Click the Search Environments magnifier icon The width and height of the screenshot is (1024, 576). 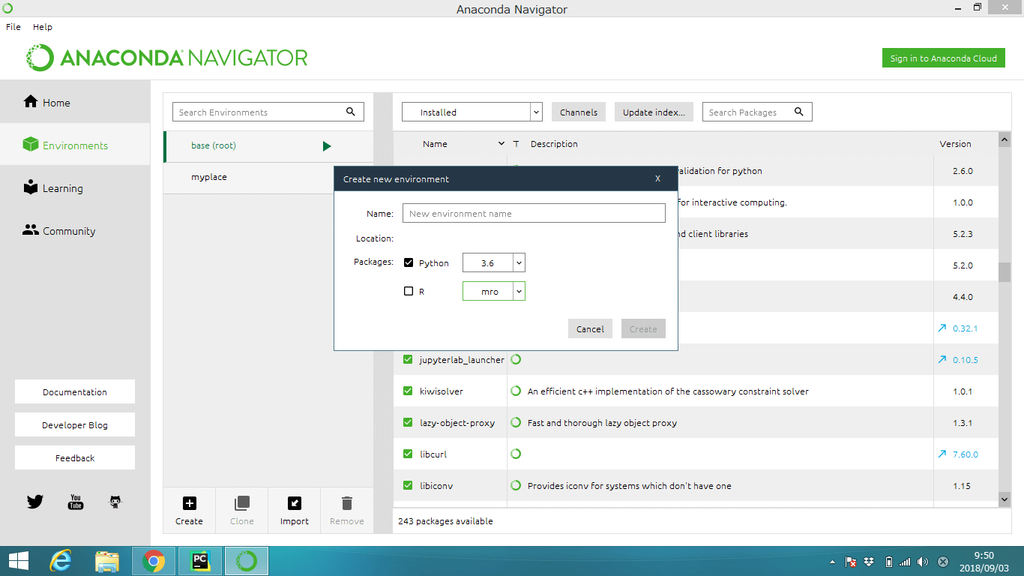(x=350, y=112)
